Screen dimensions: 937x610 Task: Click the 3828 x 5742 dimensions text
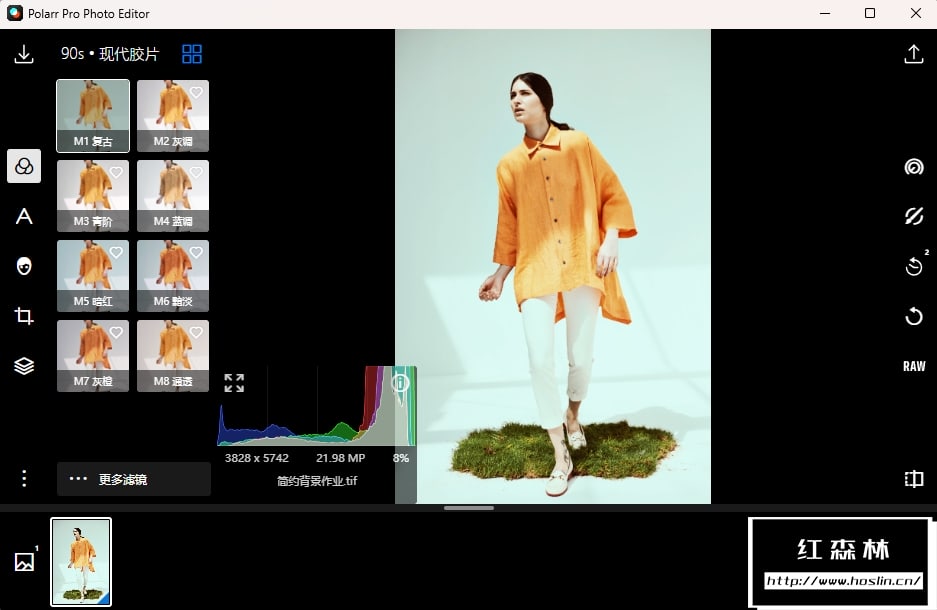(x=256, y=458)
